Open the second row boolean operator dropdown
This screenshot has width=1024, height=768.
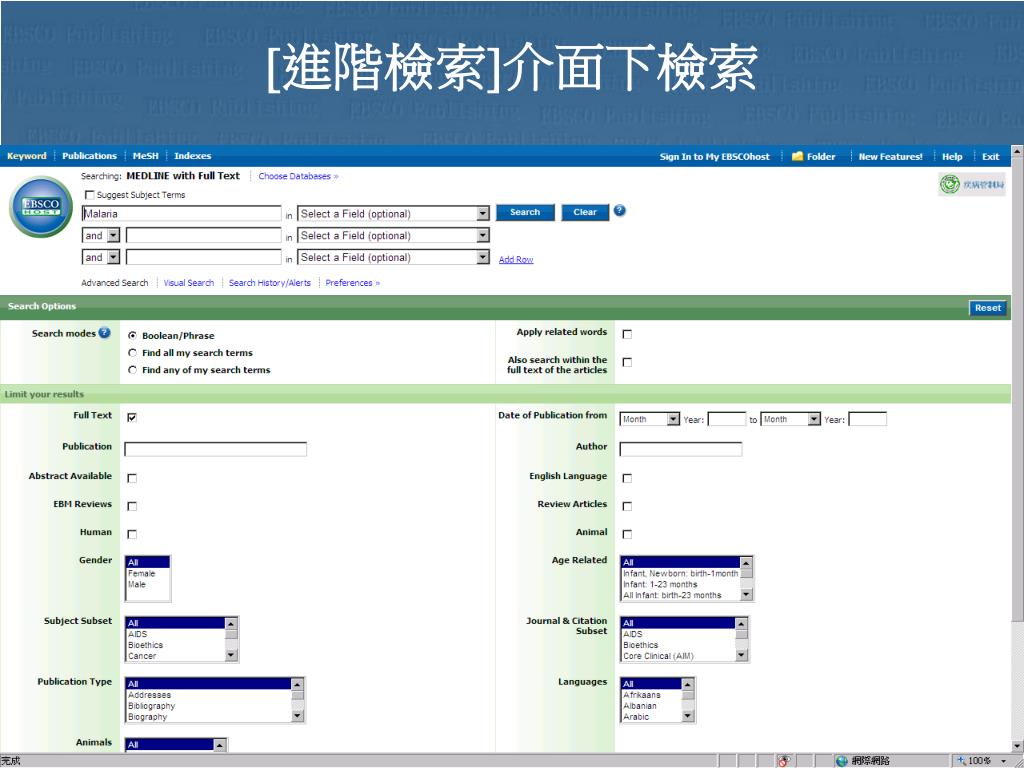(x=101, y=236)
